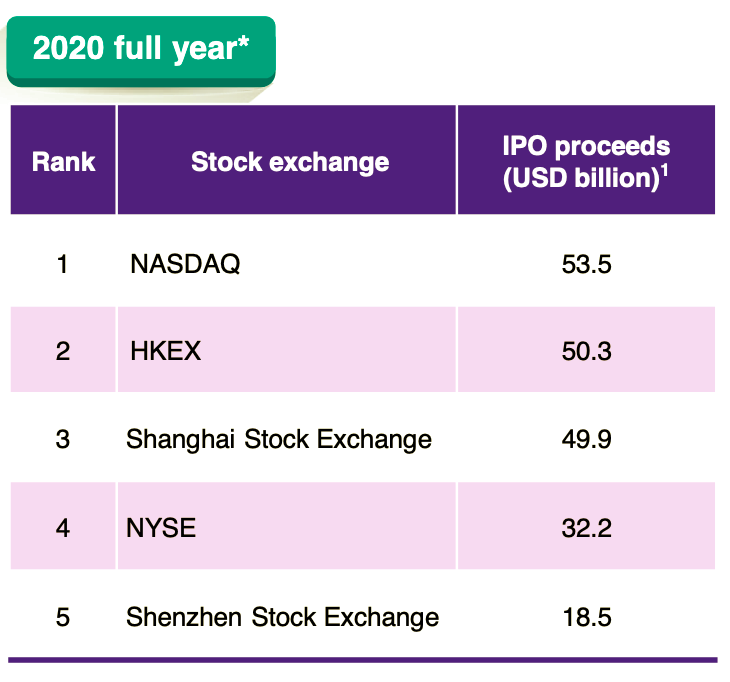730x682 pixels.
Task: Select the Rank column header
Action: pos(63,160)
